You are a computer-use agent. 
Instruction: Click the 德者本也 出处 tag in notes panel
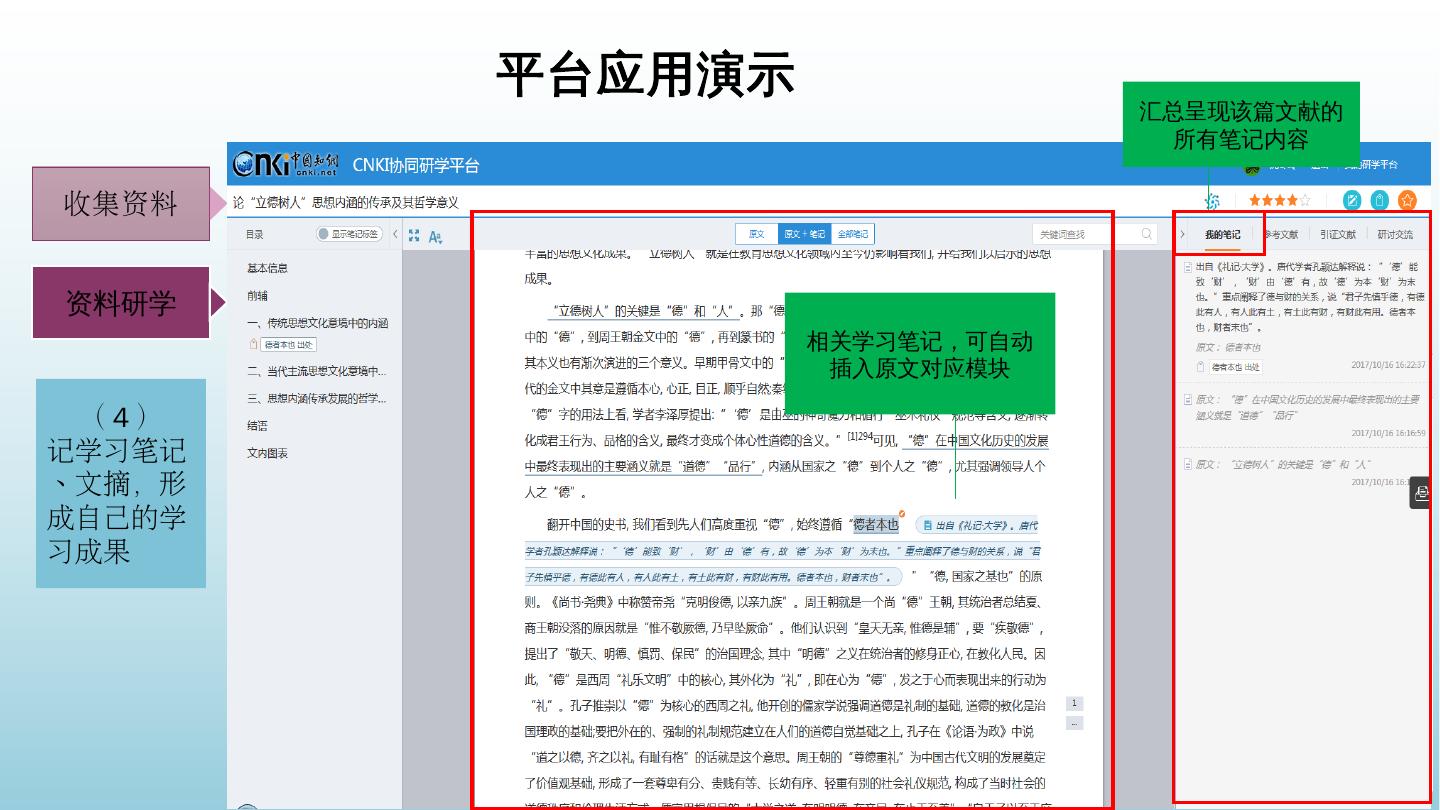(1237, 367)
